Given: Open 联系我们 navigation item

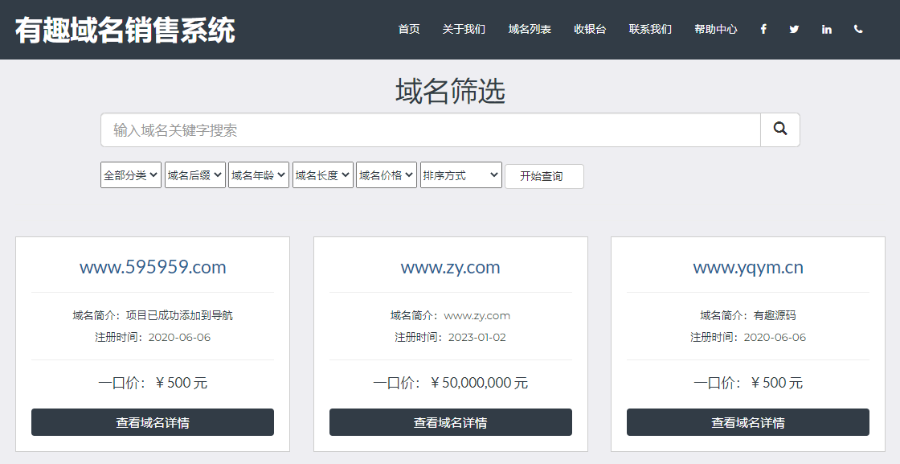Looking at the screenshot, I should point(650,29).
